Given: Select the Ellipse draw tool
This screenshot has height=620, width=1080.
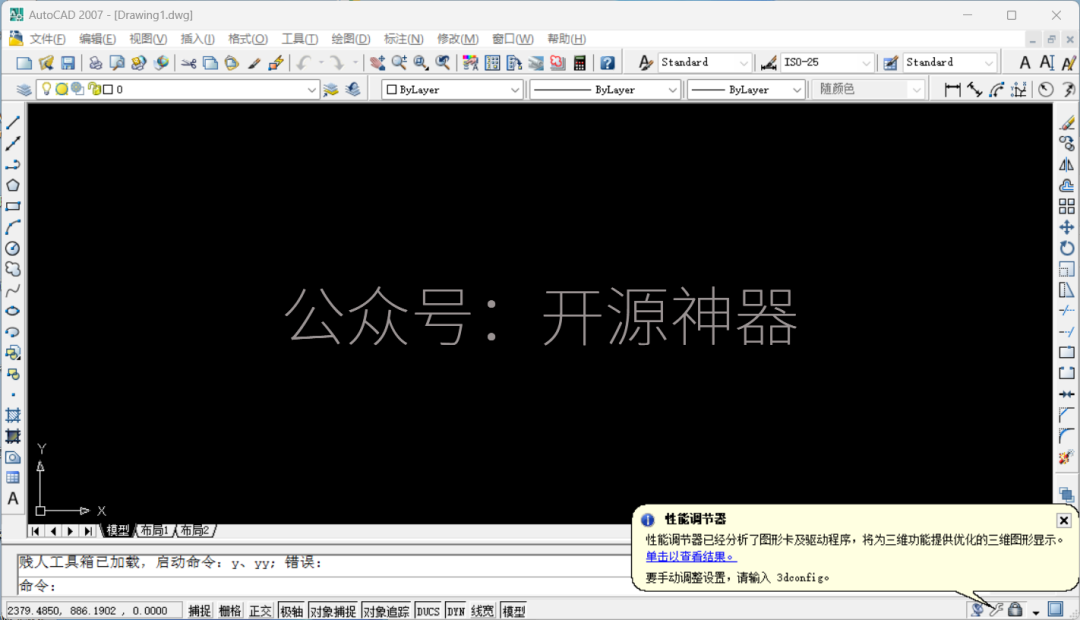Looking at the screenshot, I should 13,311.
